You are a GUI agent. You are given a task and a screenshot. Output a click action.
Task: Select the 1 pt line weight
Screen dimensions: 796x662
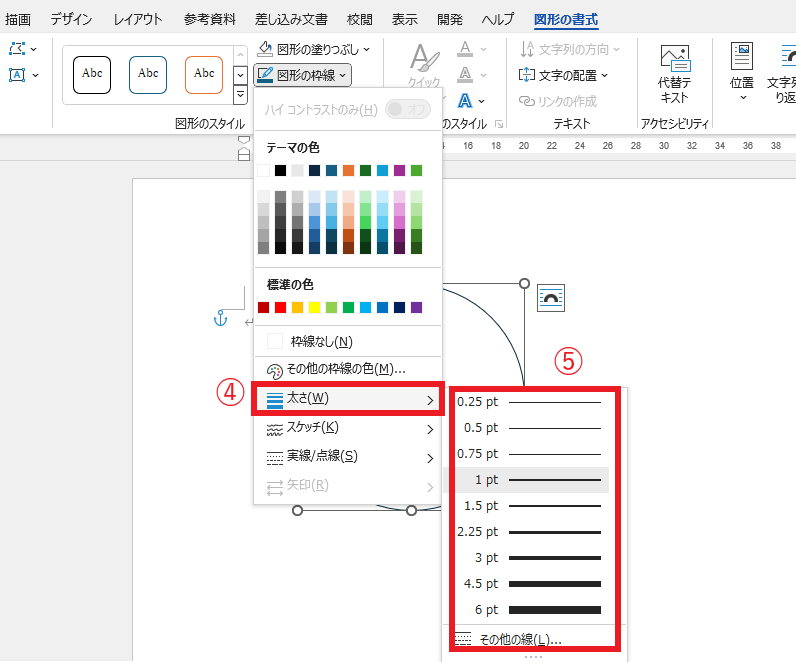(526, 480)
